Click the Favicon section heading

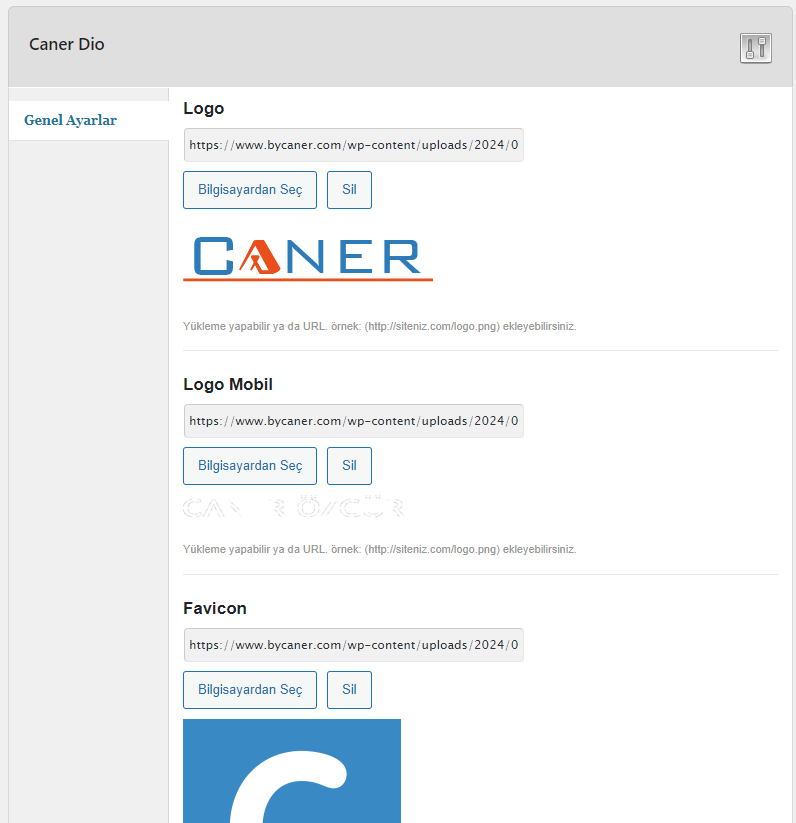(215, 608)
